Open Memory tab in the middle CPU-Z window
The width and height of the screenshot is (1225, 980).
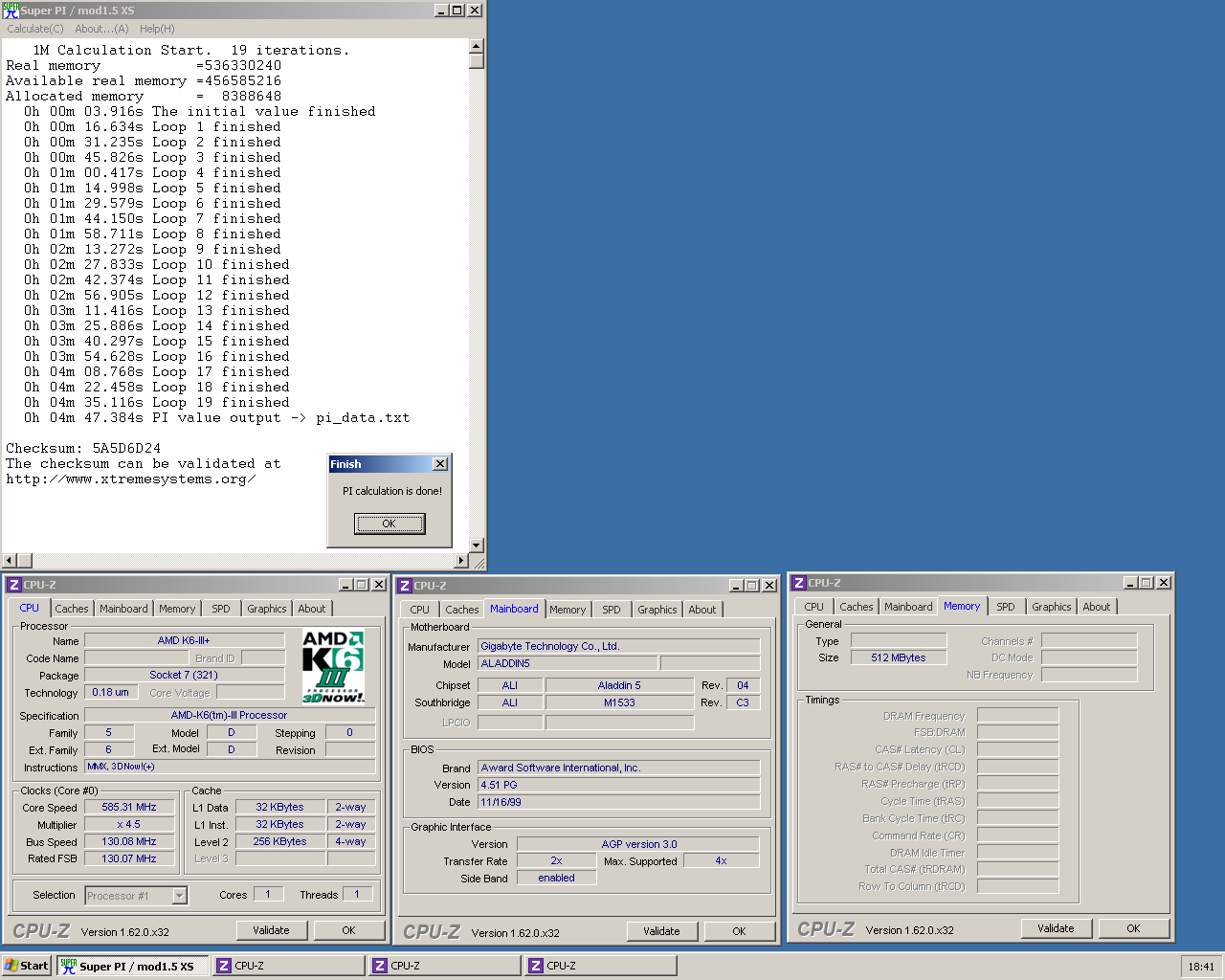(x=568, y=610)
